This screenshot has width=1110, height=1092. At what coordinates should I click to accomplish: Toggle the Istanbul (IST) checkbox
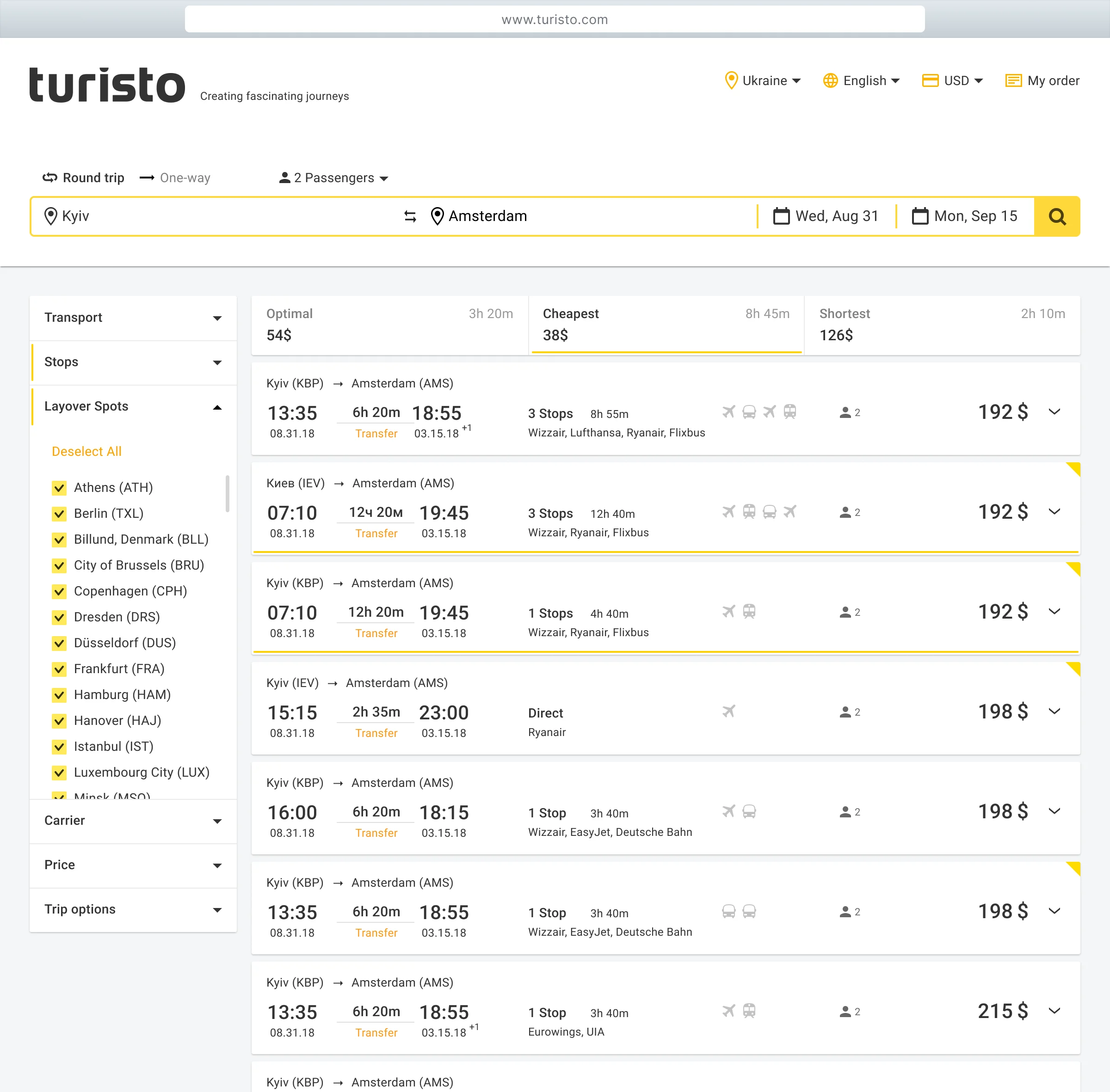click(x=59, y=747)
